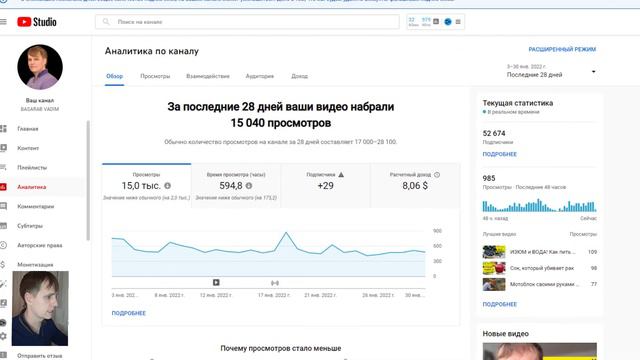Viewport: 640px width, 360px height.
Task: Click the rightmost grey extension menu icon
Action: tap(458, 22)
